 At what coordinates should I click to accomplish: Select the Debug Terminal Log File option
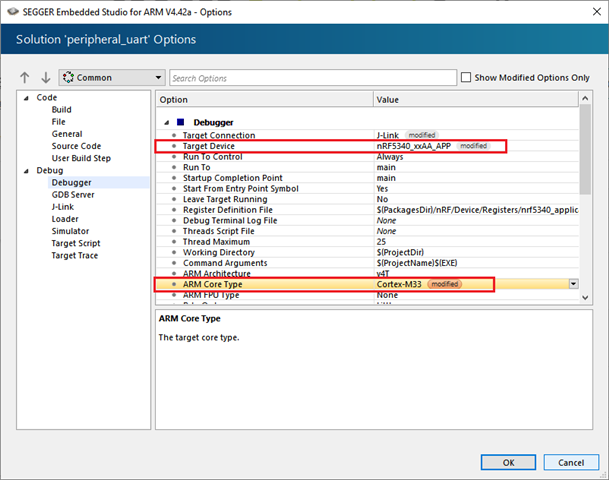[367, 221]
